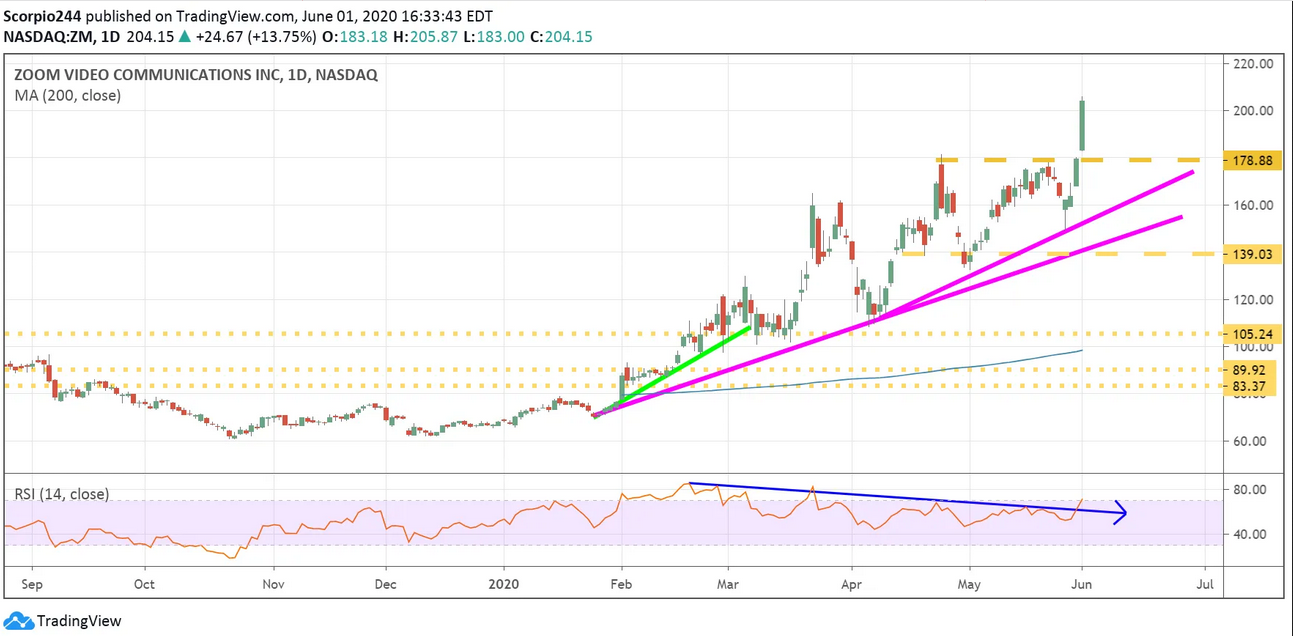This screenshot has width=1293, height=636.
Task: Click the 220.00 price axis value
Action: (x=1255, y=63)
